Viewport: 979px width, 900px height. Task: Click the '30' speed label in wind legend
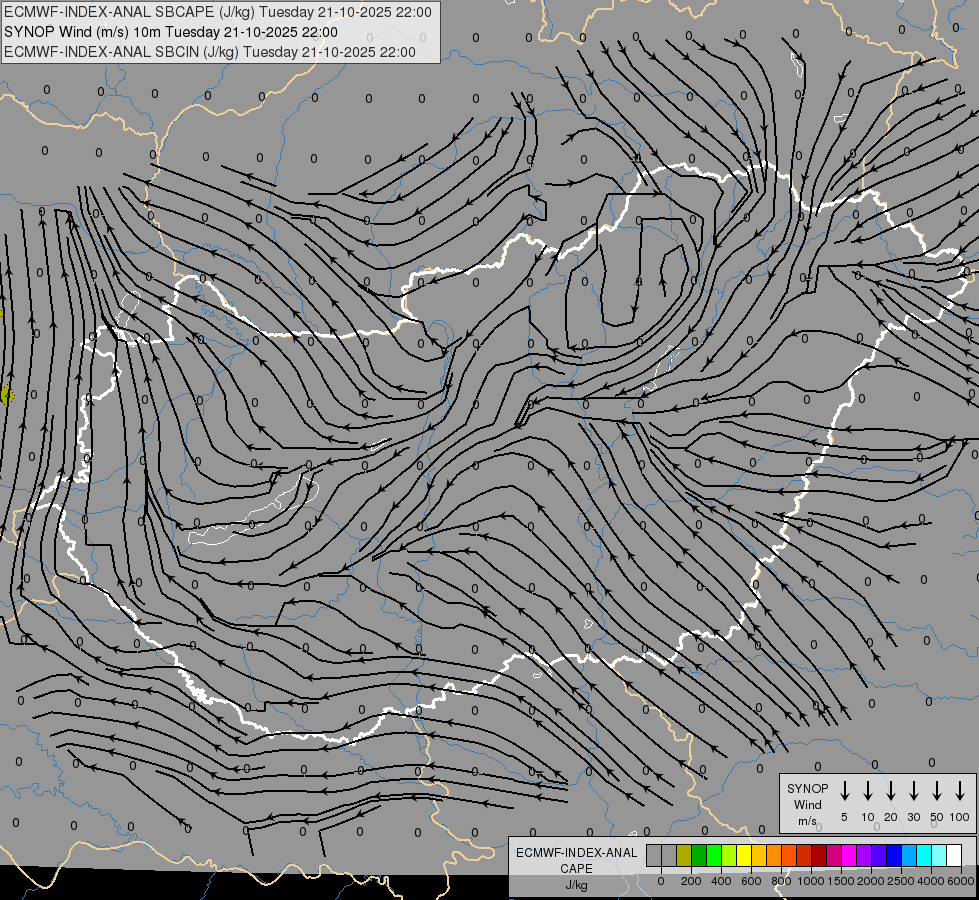[913, 817]
